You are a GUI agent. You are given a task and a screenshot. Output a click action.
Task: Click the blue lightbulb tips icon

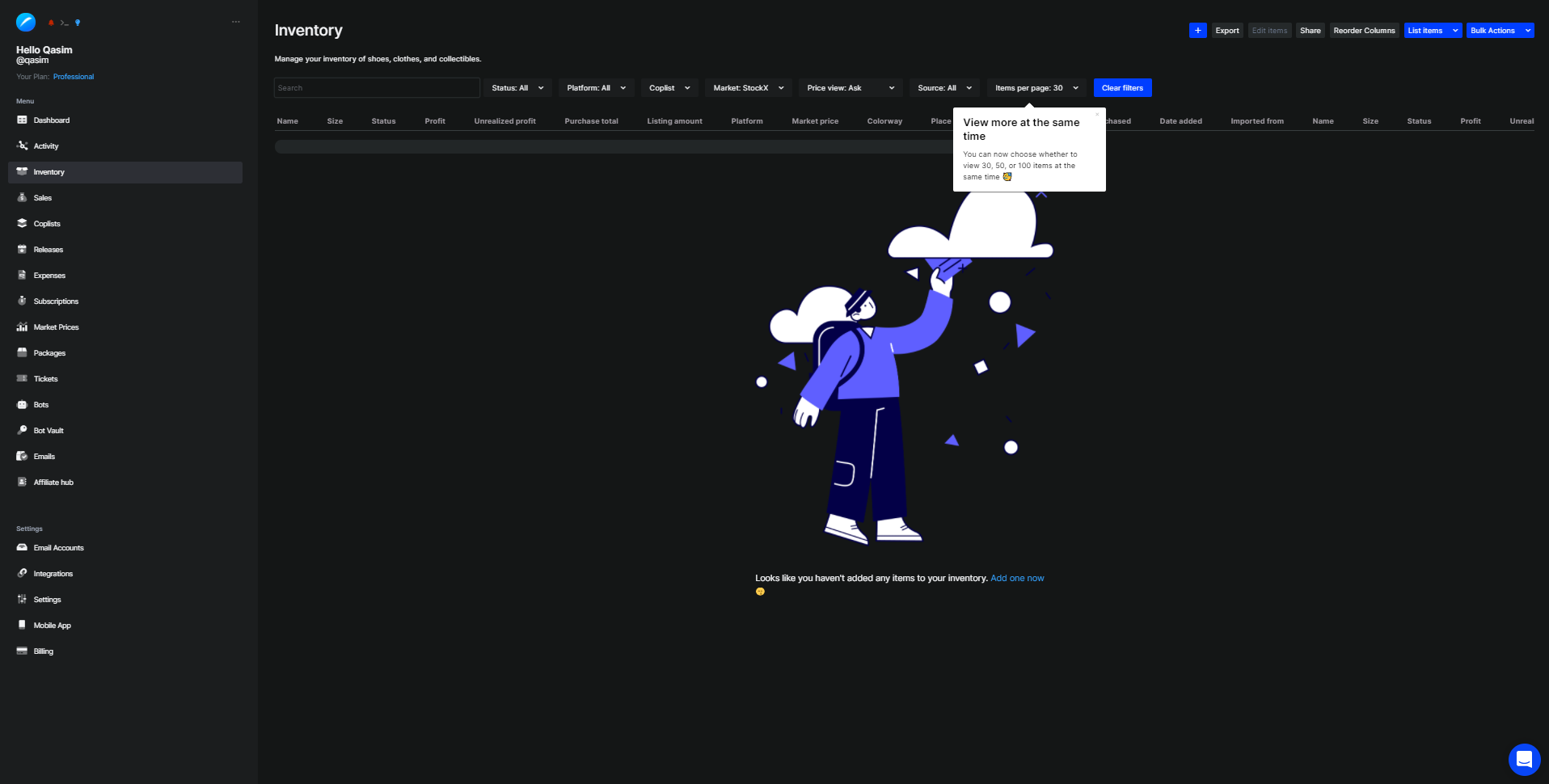coord(78,23)
